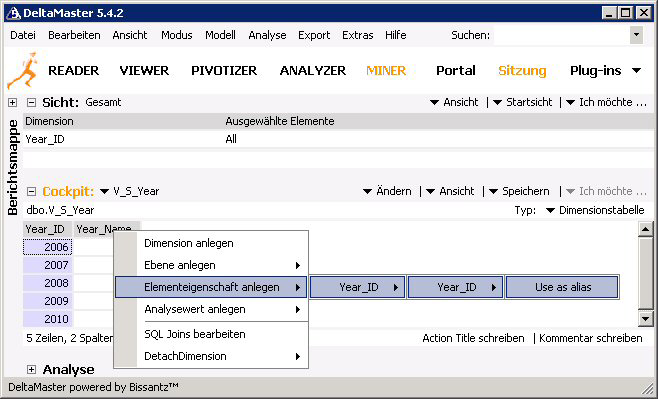This screenshot has width=658, height=399.
Task: Click the Year_ID column header
Action: click(x=47, y=229)
